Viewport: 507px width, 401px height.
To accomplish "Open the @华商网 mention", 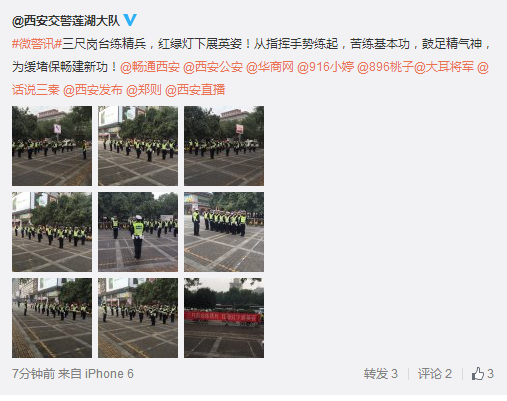I will click(x=270, y=67).
